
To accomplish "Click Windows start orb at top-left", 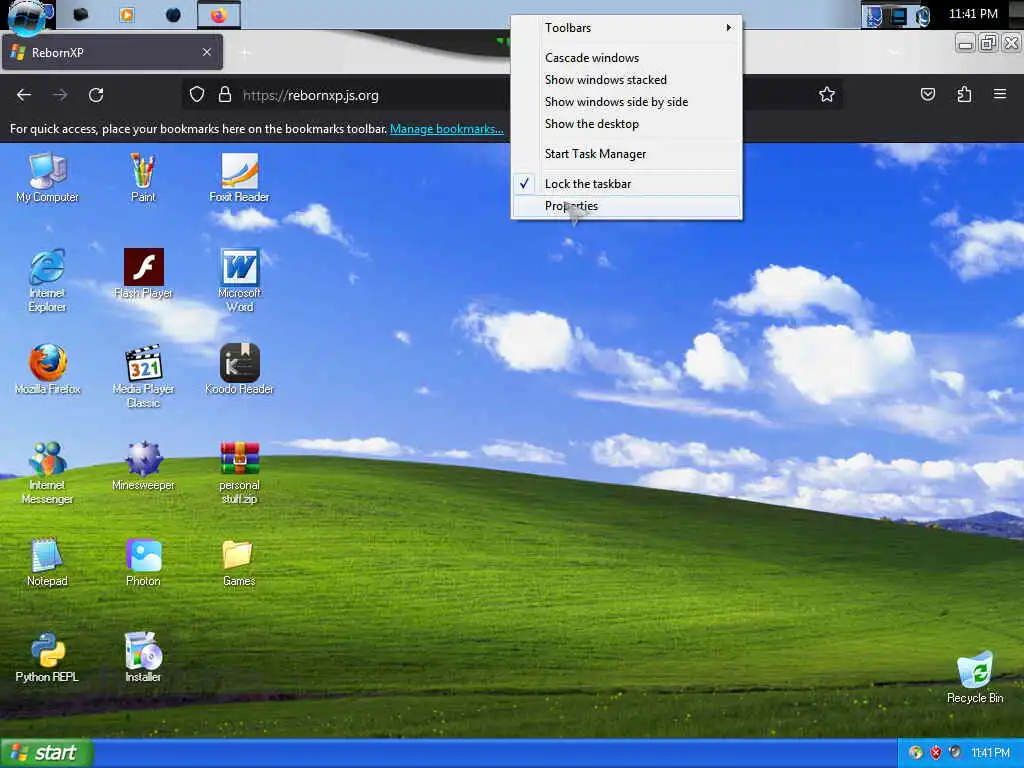I will (x=27, y=16).
